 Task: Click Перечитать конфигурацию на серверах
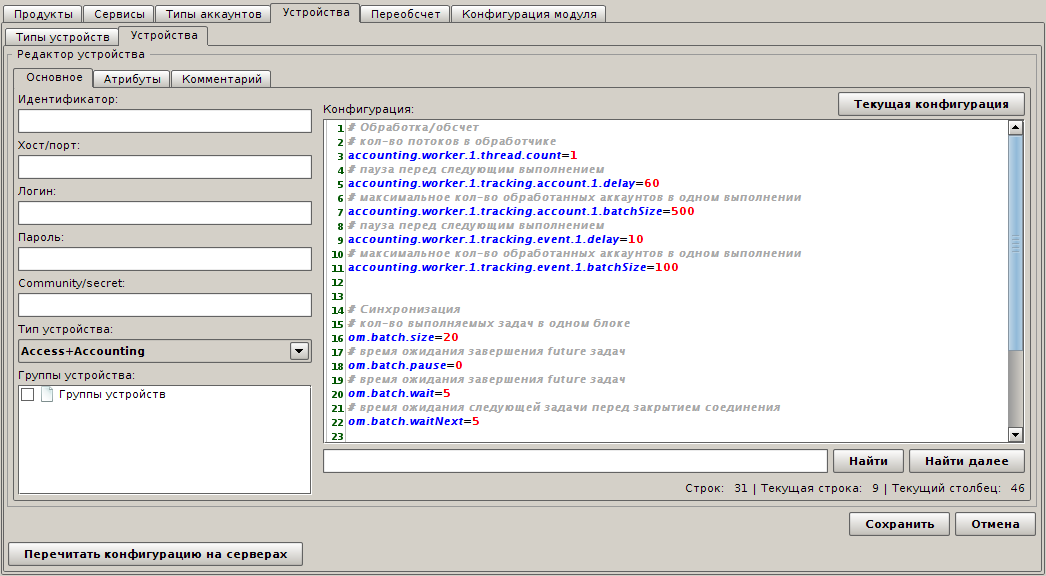[x=155, y=554]
